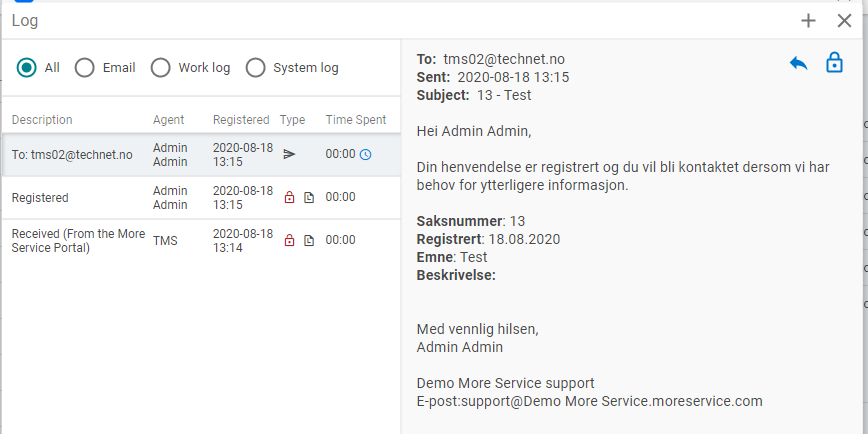The height and width of the screenshot is (434, 868).
Task: Click the blue padlock icon in email header
Action: click(834, 63)
